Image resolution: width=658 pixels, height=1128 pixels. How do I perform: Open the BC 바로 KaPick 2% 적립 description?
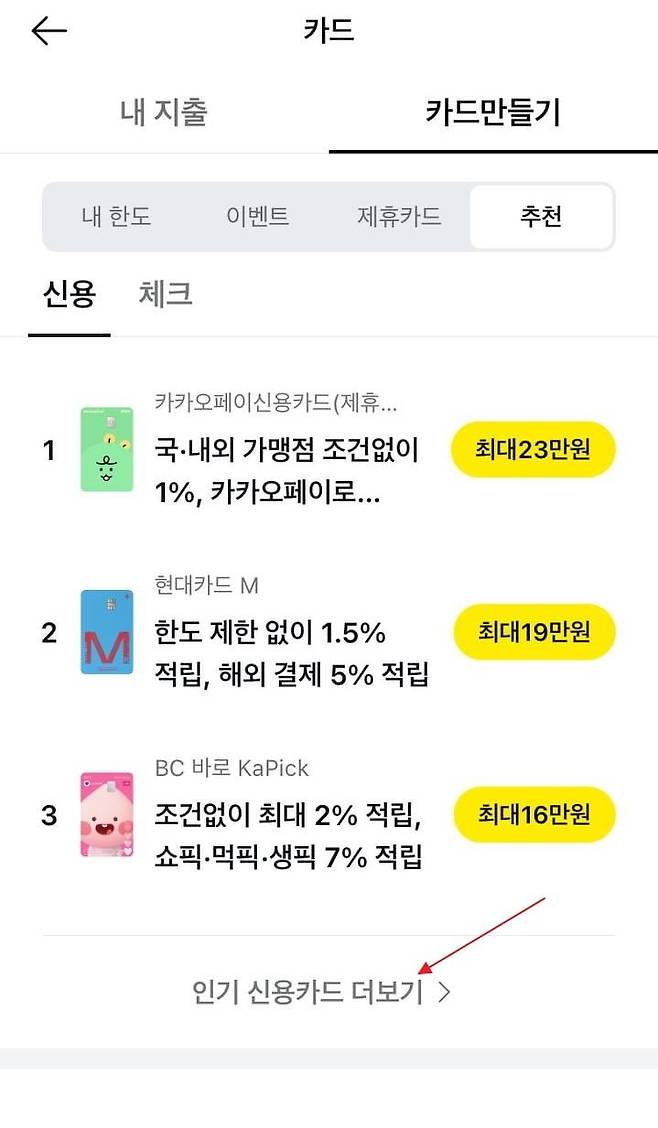click(x=290, y=836)
